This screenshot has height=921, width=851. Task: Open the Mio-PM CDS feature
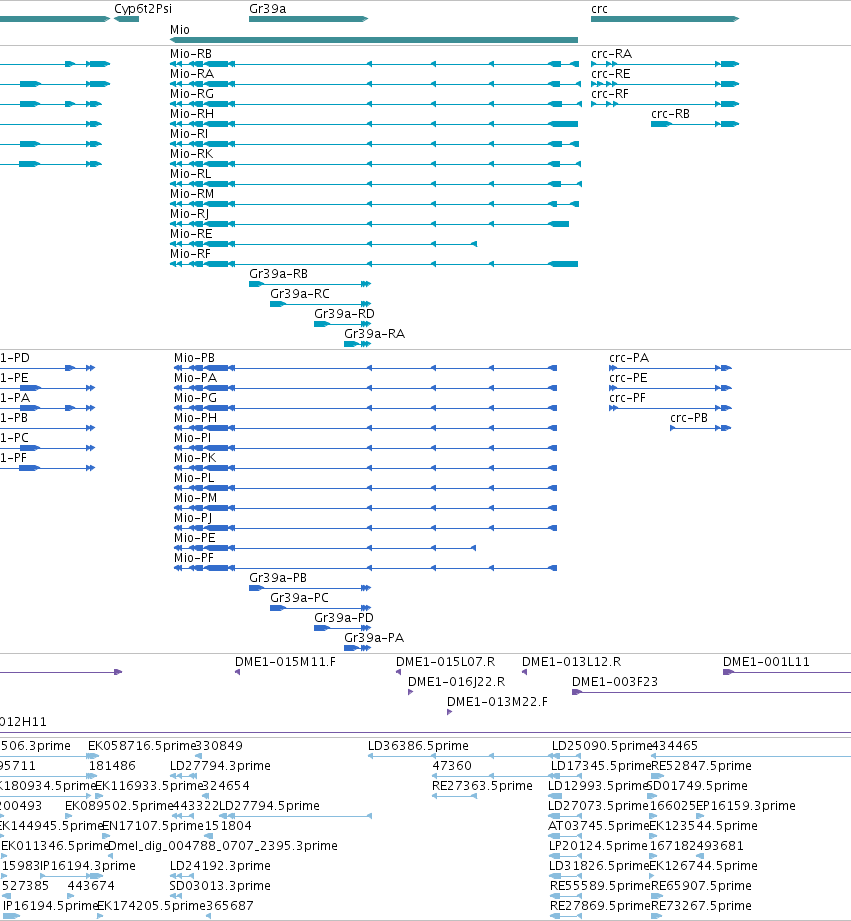click(365, 508)
